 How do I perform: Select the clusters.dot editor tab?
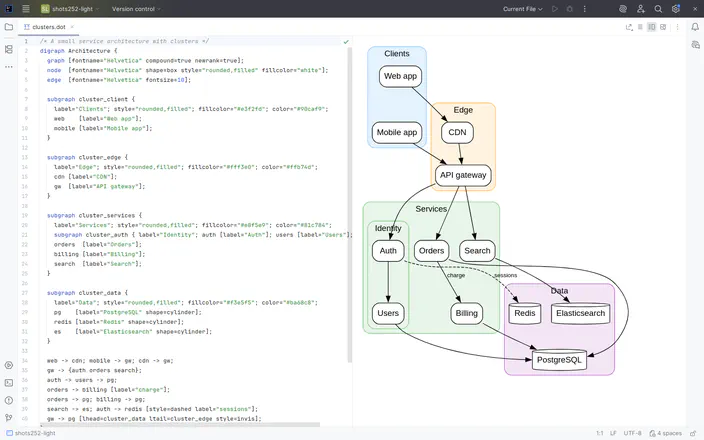[48, 27]
